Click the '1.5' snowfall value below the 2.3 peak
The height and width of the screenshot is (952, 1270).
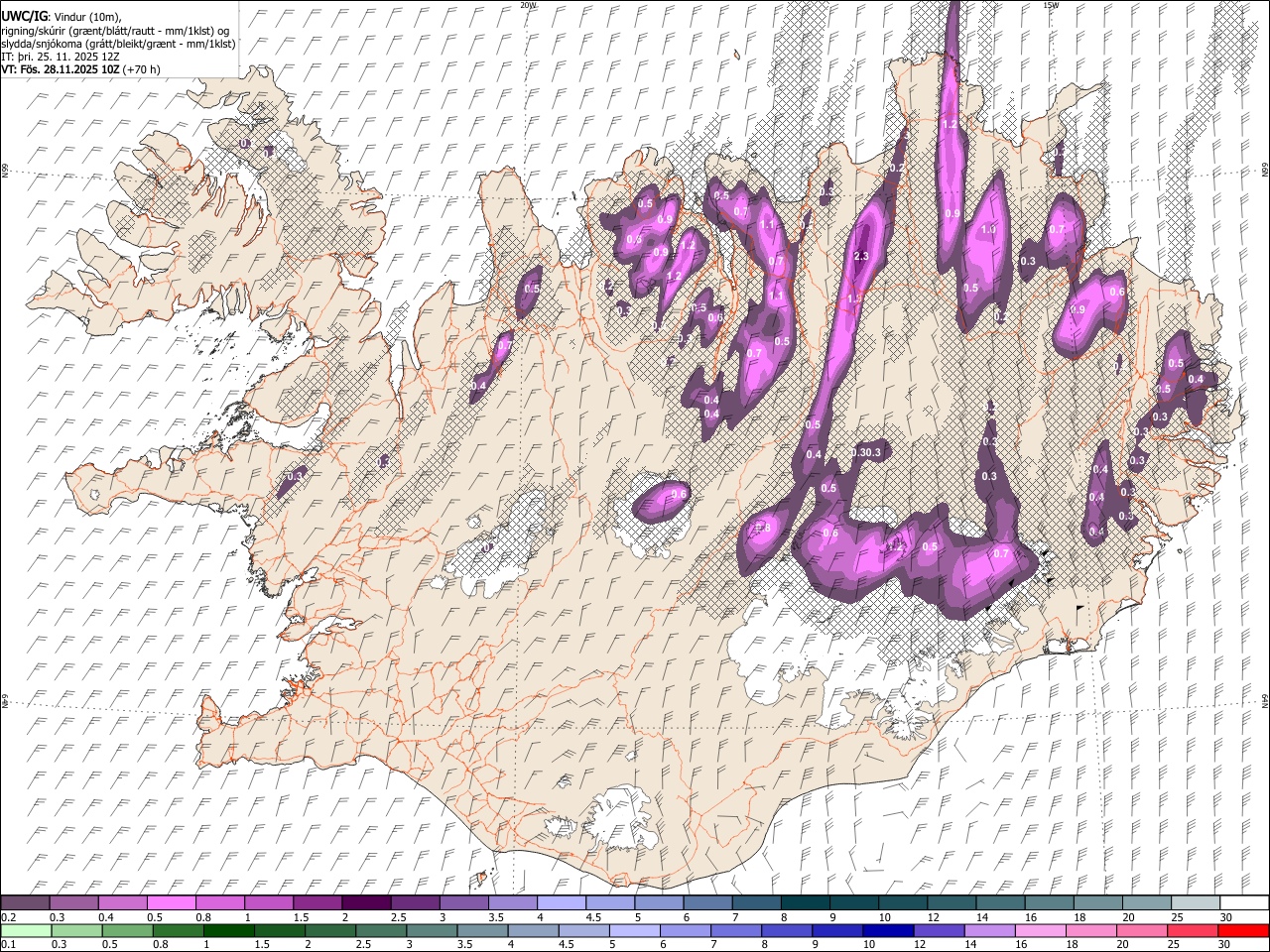coord(853,298)
